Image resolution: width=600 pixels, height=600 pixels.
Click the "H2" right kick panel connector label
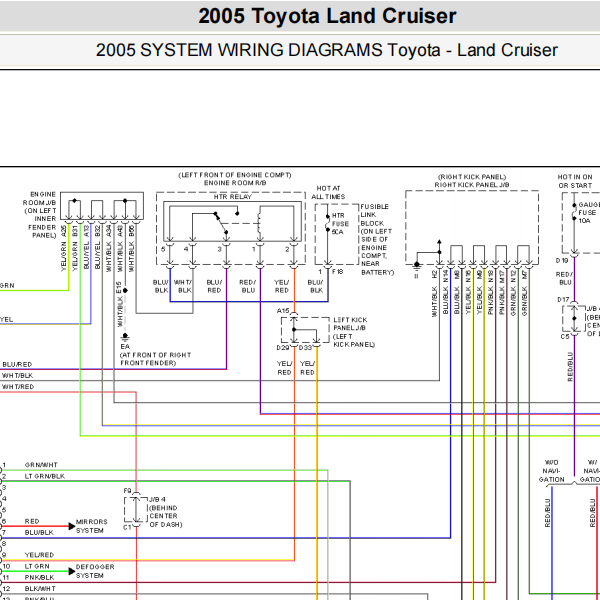[x=434, y=274]
